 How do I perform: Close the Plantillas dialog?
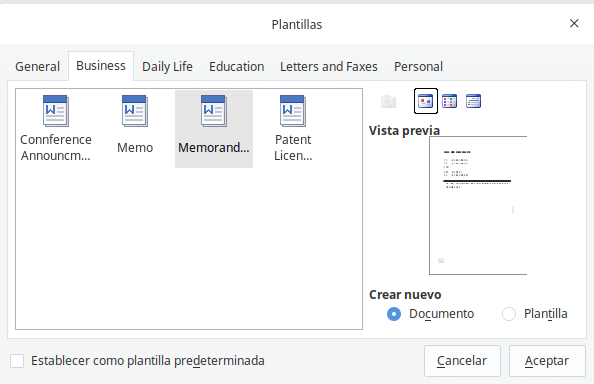pos(574,23)
